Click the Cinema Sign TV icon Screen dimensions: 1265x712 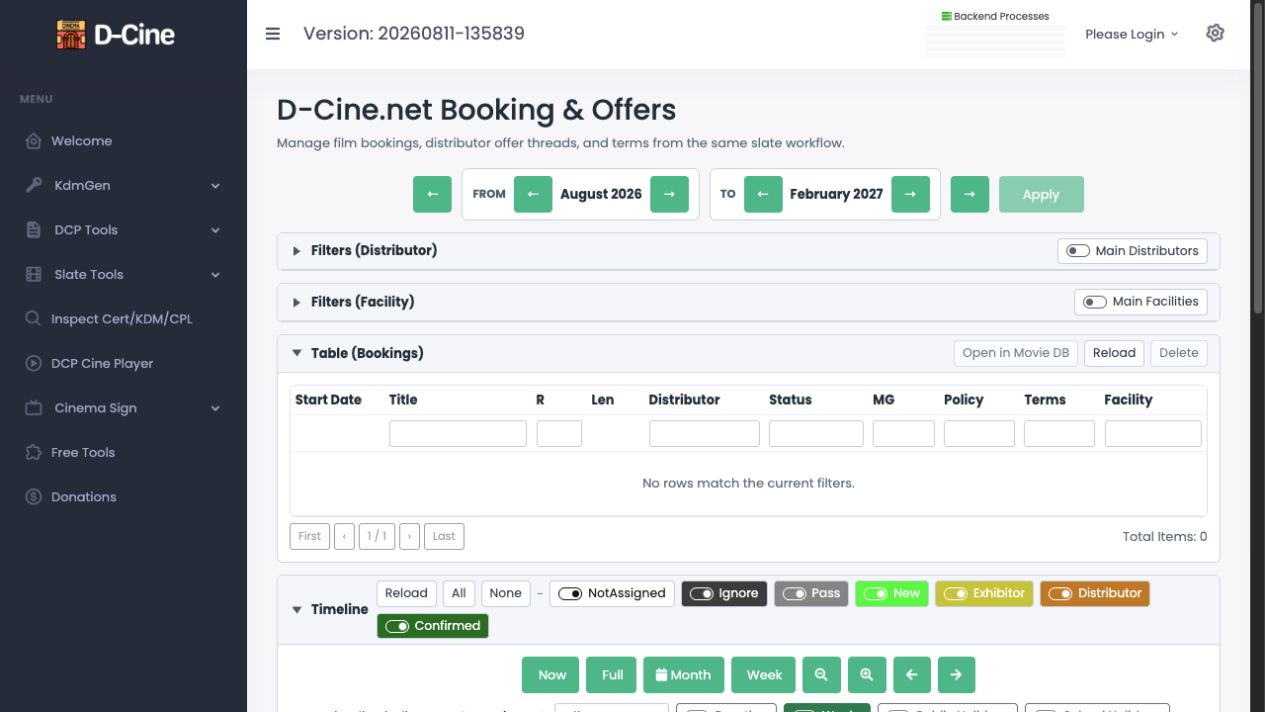[33, 408]
